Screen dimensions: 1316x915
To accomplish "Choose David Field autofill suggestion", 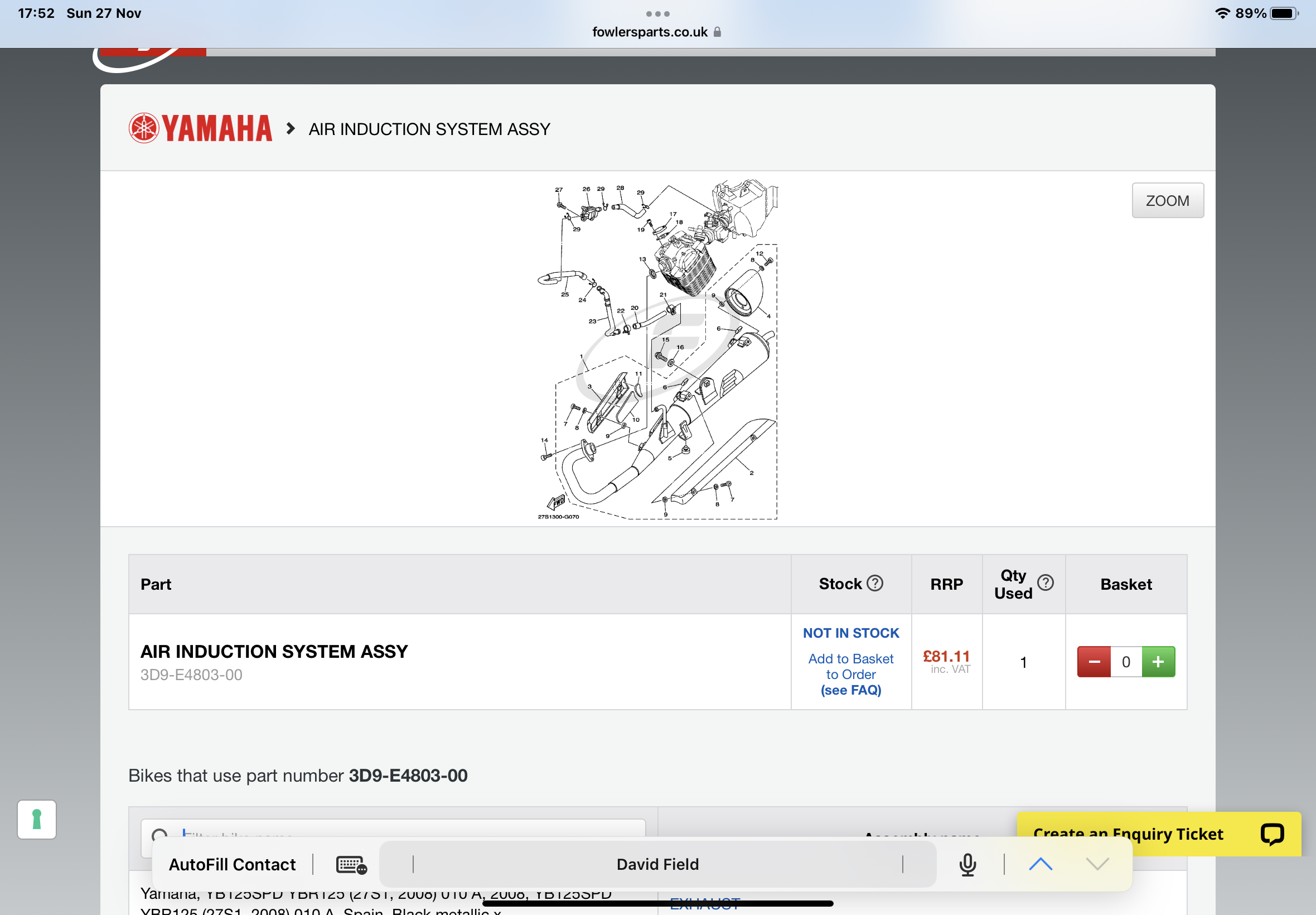I will coord(657,864).
